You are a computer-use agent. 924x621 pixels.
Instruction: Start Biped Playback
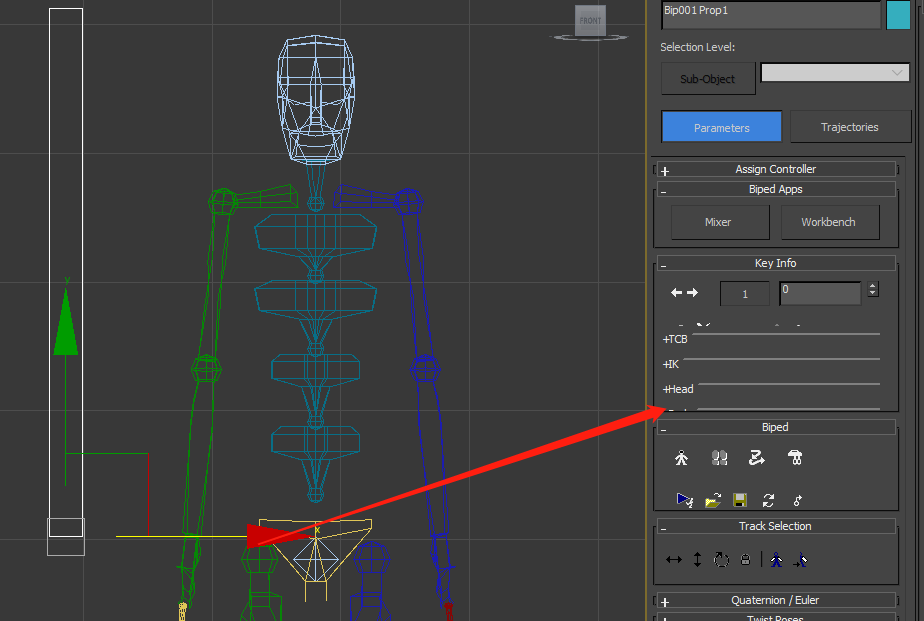point(684,500)
